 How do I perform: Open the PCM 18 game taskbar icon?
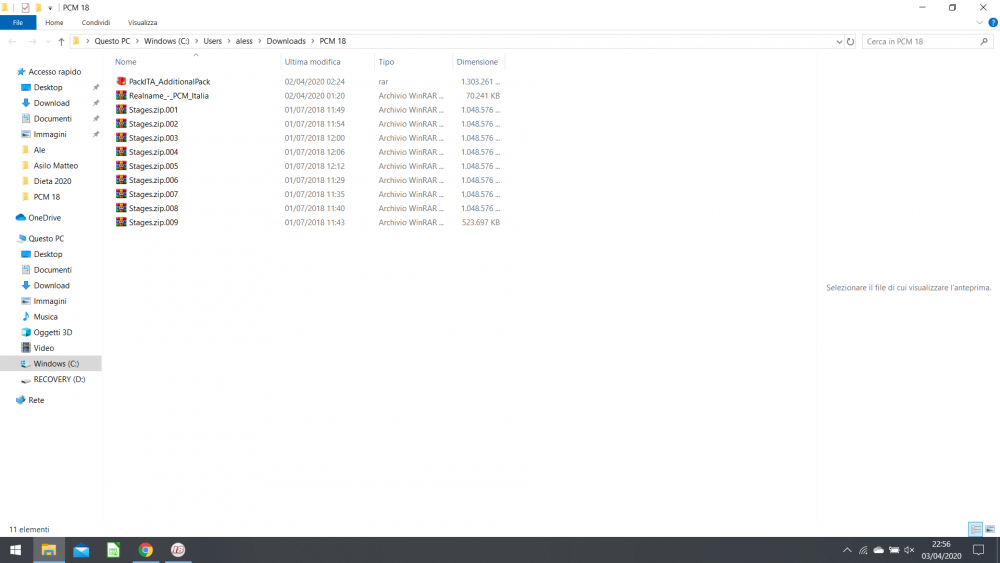pyautogui.click(x=178, y=550)
